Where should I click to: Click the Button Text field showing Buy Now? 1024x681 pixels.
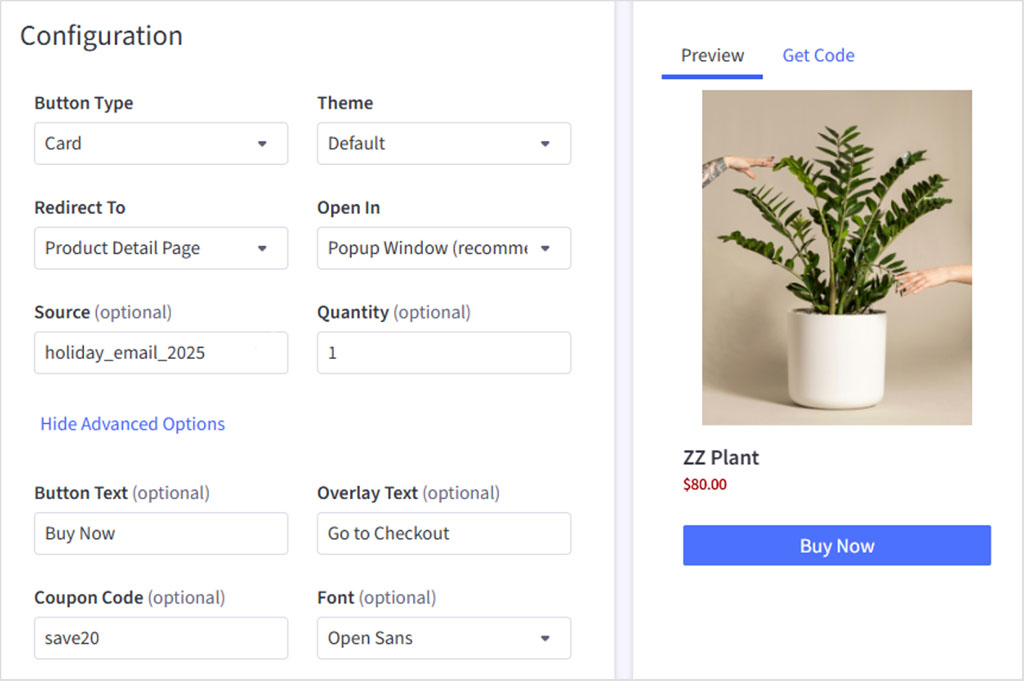click(x=160, y=533)
